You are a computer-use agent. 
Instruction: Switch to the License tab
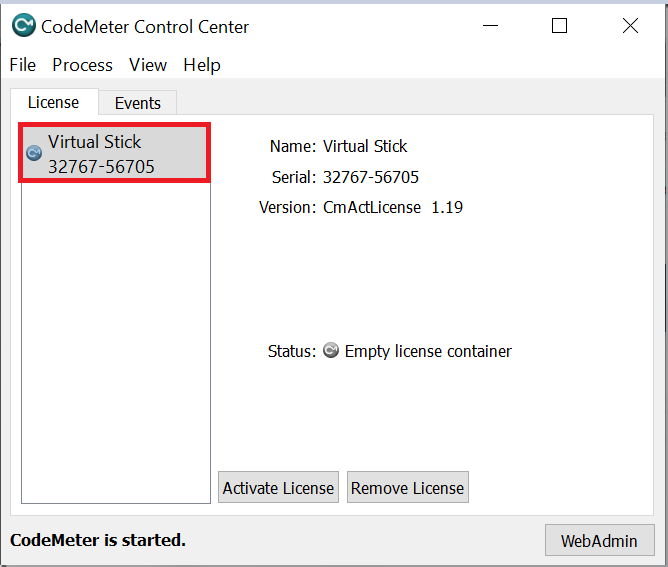54,102
